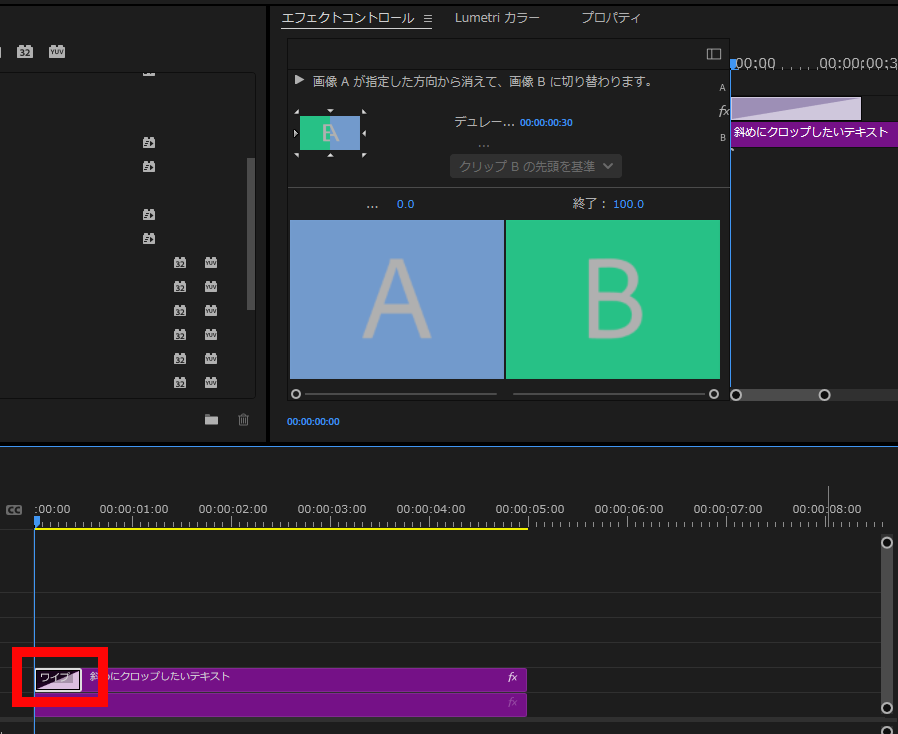Image resolution: width=898 pixels, height=734 pixels.
Task: Click right zoom handle of mini timeline scrollbar
Action: pos(824,395)
